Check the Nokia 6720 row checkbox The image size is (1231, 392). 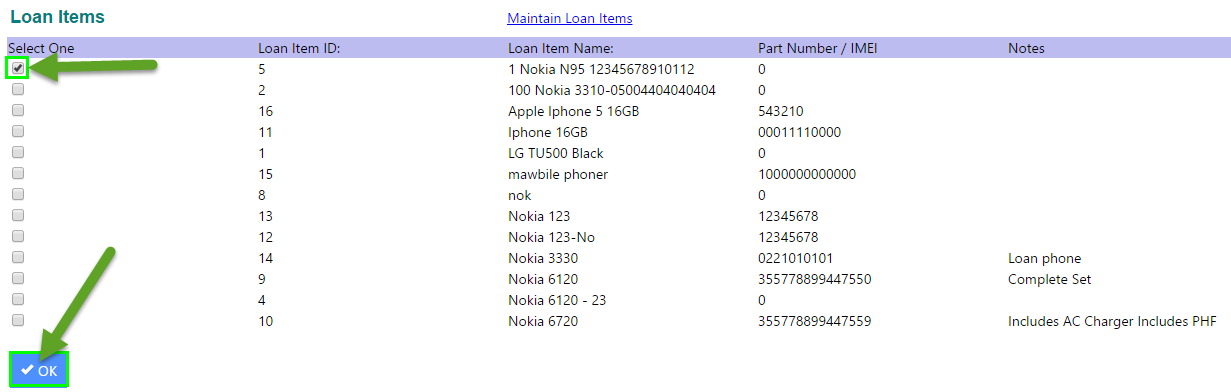point(18,320)
